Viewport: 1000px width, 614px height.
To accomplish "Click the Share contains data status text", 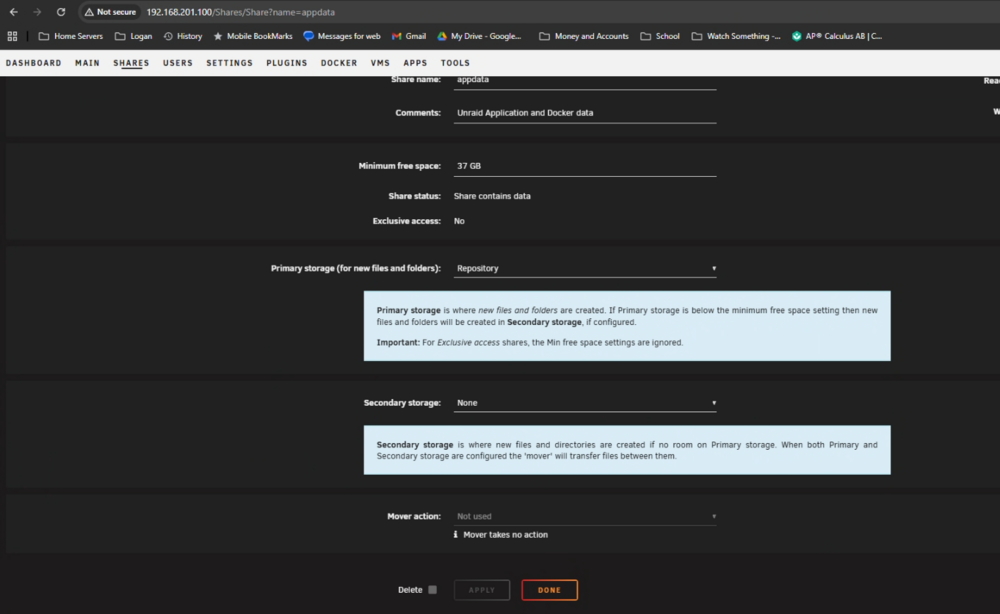I will pyautogui.click(x=492, y=196).
